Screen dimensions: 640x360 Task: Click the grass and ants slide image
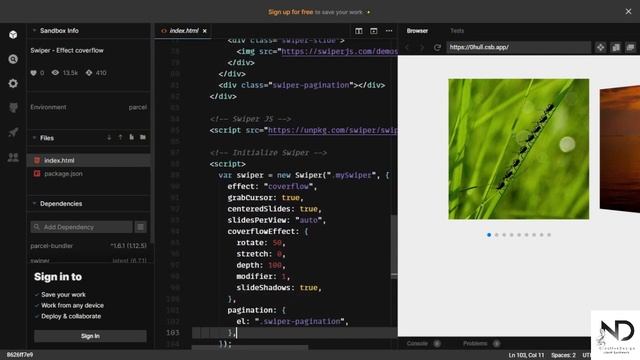point(519,149)
